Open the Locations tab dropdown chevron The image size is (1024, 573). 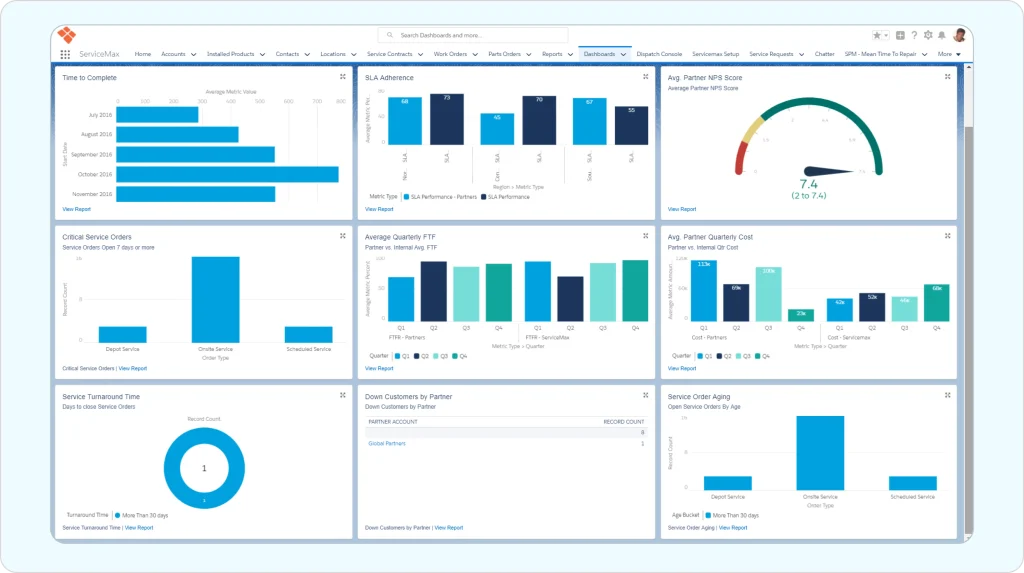[x=353, y=55]
